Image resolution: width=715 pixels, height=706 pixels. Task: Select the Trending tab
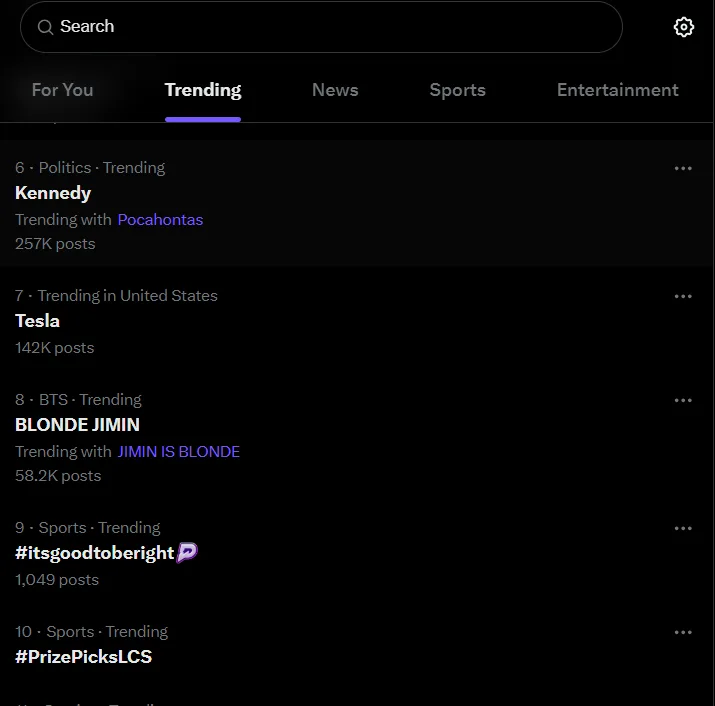pos(203,90)
